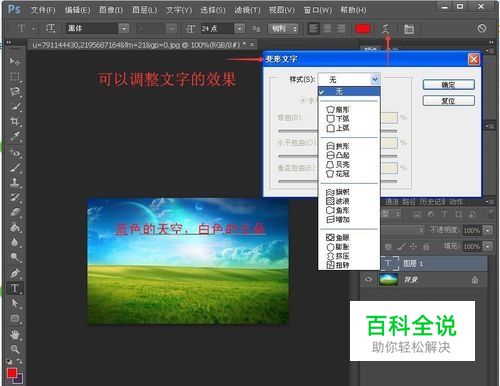Click the 确定 button in warp dialog
Screen dimensions: 500x386
(449, 84)
